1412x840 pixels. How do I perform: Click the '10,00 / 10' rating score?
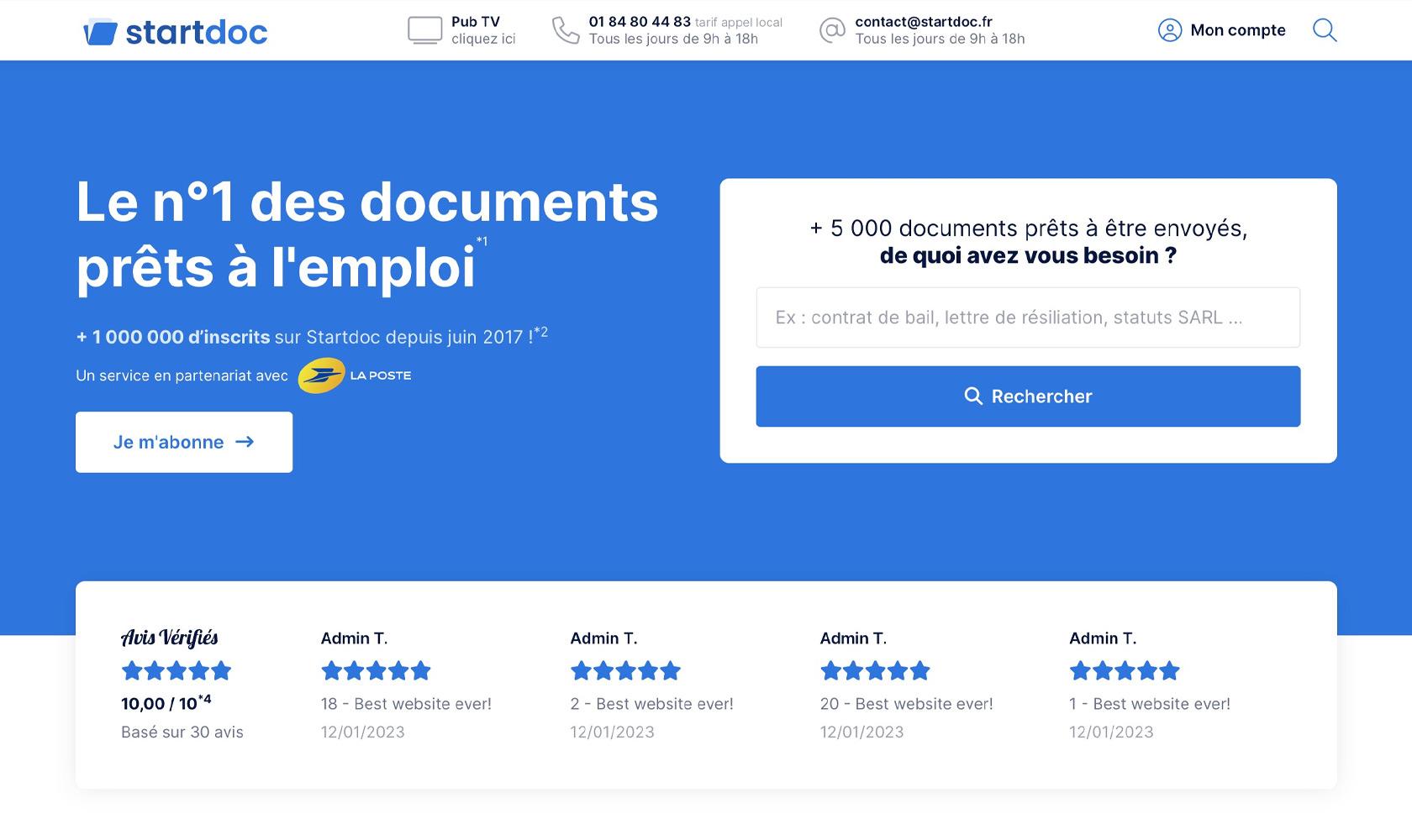[x=159, y=704]
